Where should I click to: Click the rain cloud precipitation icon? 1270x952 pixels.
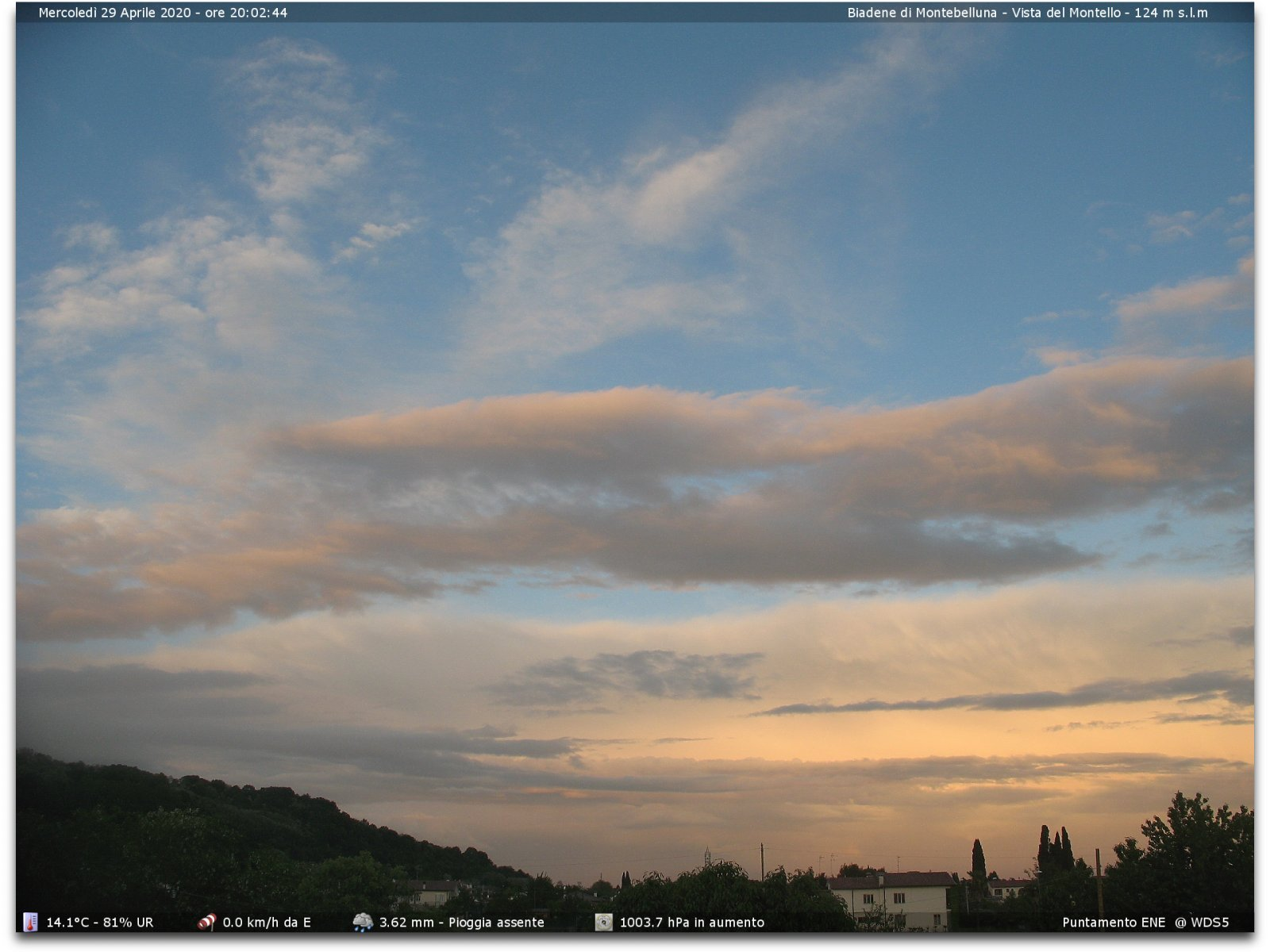click(363, 922)
